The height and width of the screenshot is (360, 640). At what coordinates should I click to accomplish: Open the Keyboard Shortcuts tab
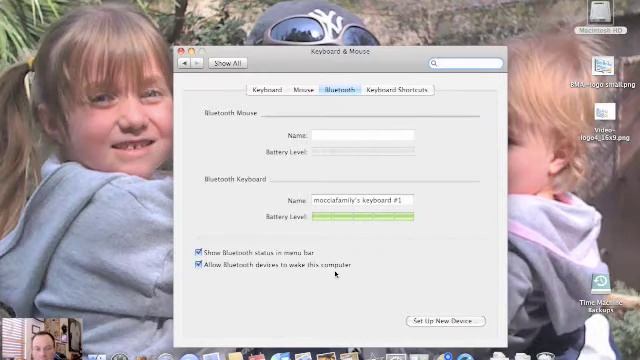point(397,90)
